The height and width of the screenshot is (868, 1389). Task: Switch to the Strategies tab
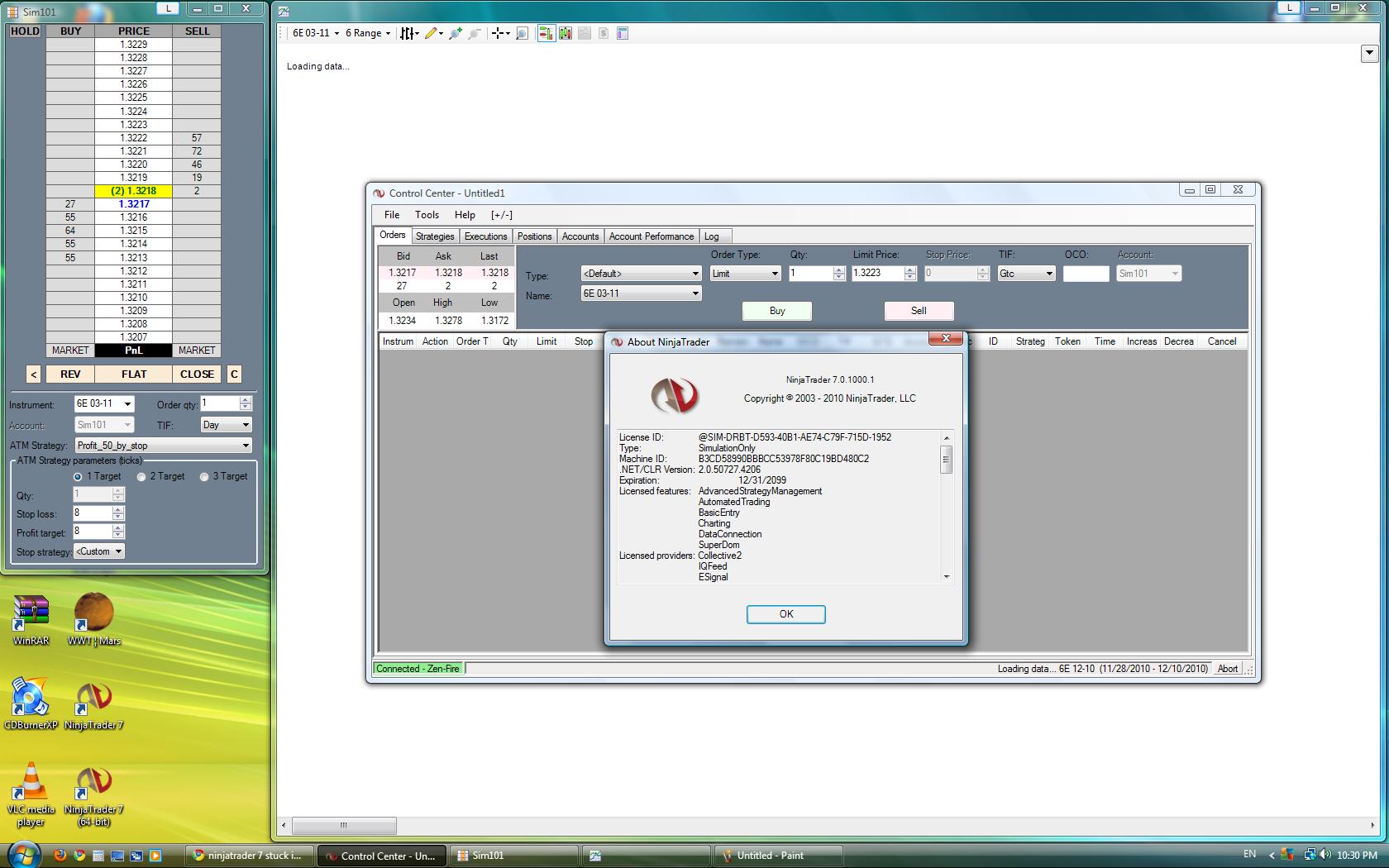[435, 236]
